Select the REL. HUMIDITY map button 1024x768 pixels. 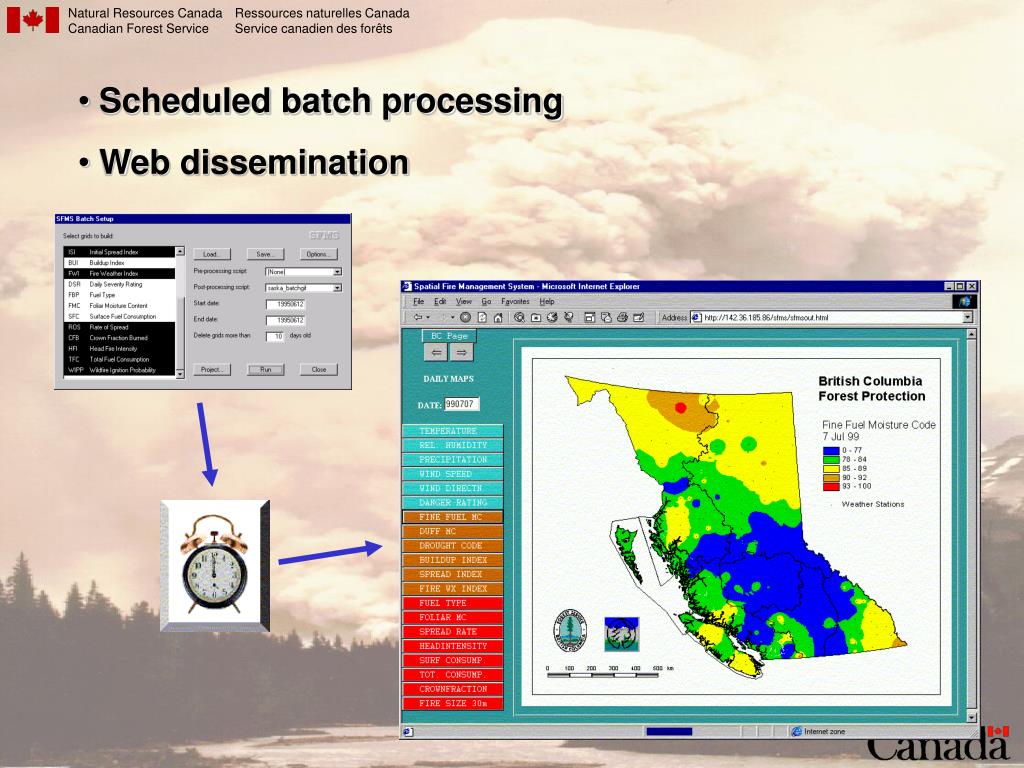(x=453, y=445)
